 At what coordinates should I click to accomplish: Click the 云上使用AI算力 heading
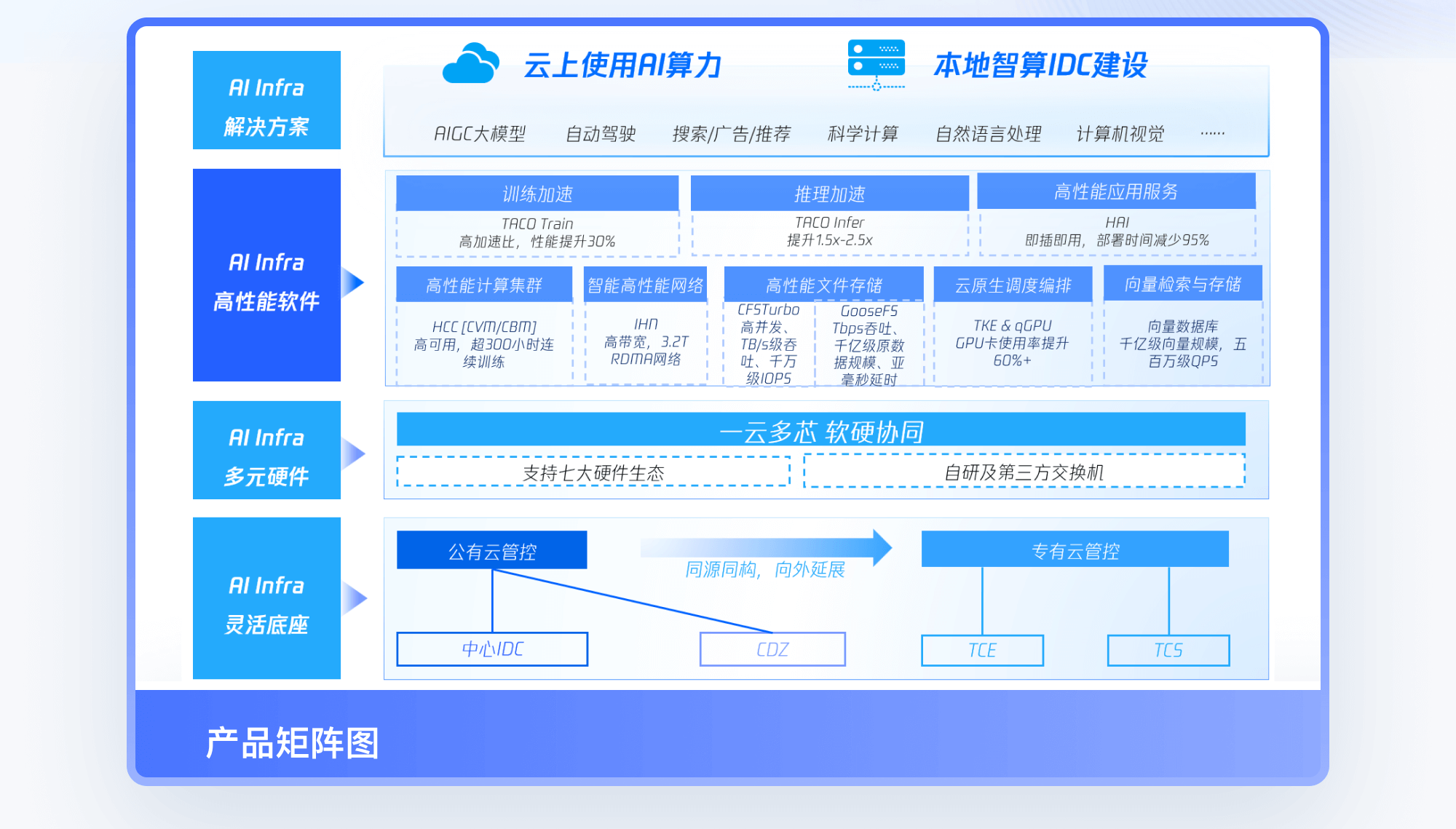(622, 65)
